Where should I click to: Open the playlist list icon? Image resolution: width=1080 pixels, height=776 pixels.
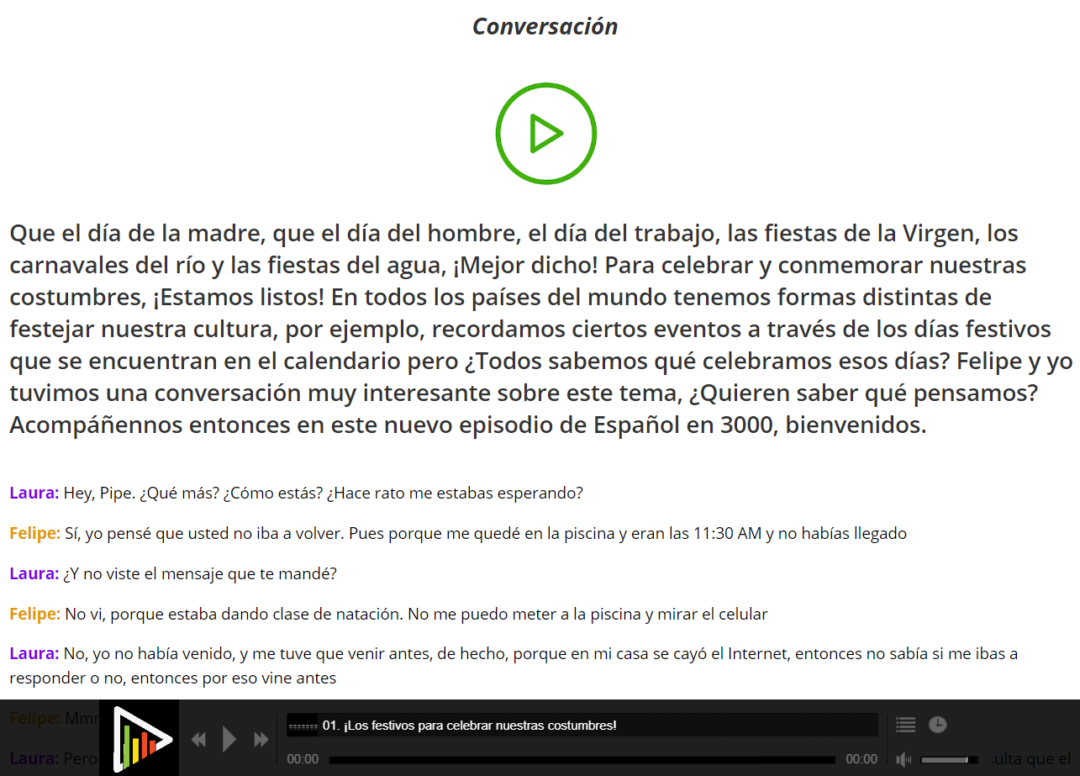pyautogui.click(x=905, y=725)
